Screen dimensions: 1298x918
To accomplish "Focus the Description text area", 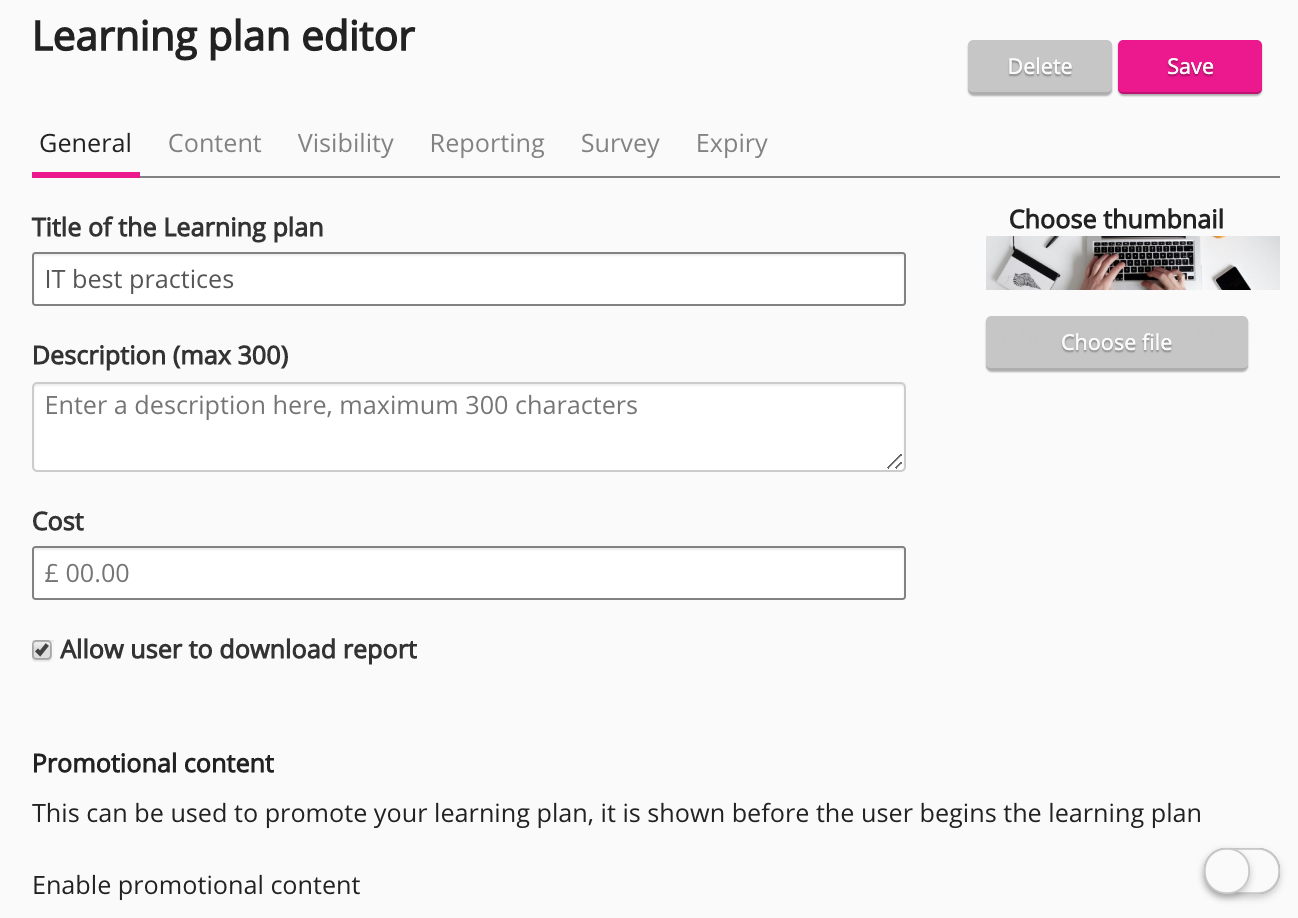I will click(x=468, y=426).
